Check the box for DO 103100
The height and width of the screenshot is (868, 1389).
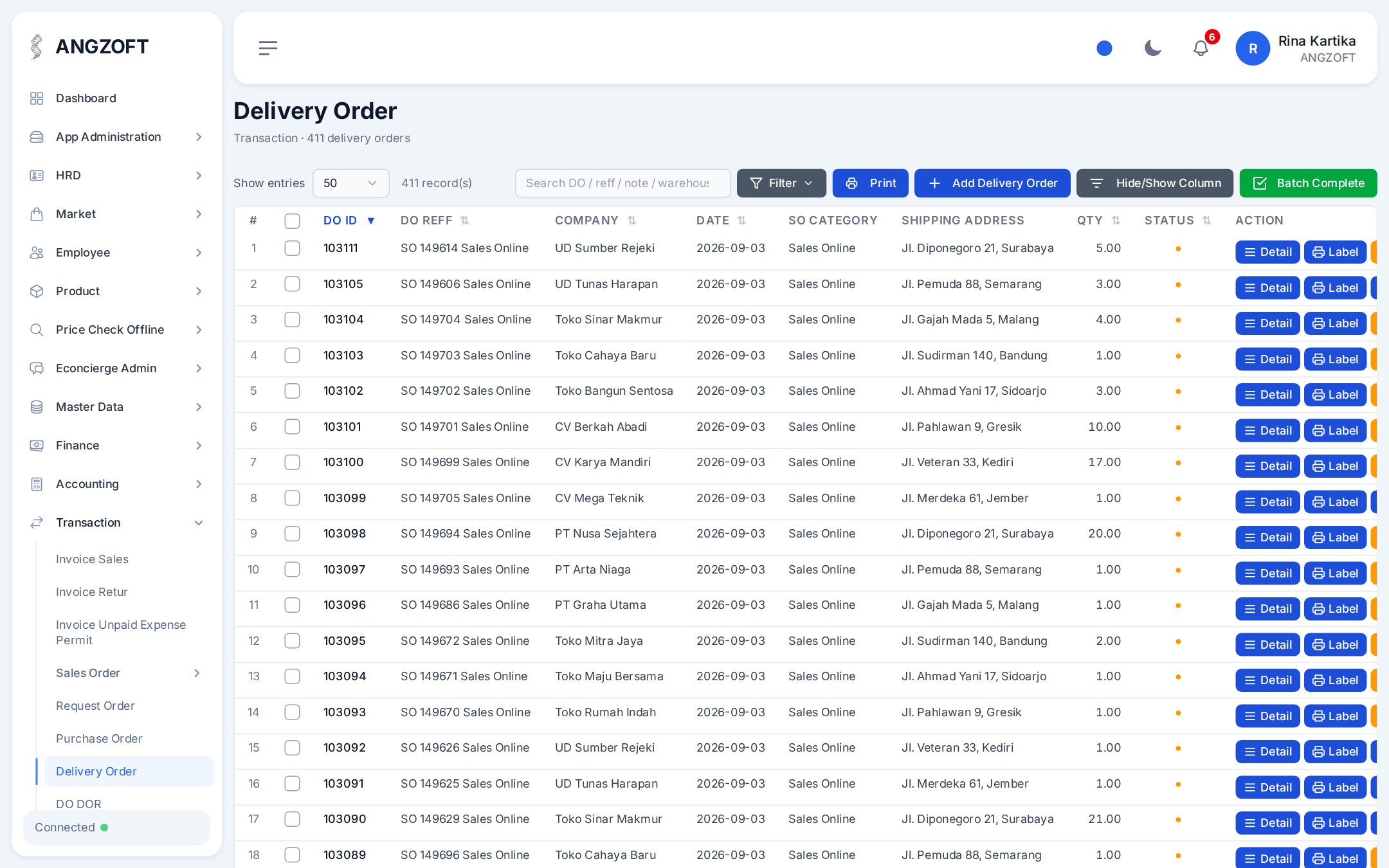(292, 462)
